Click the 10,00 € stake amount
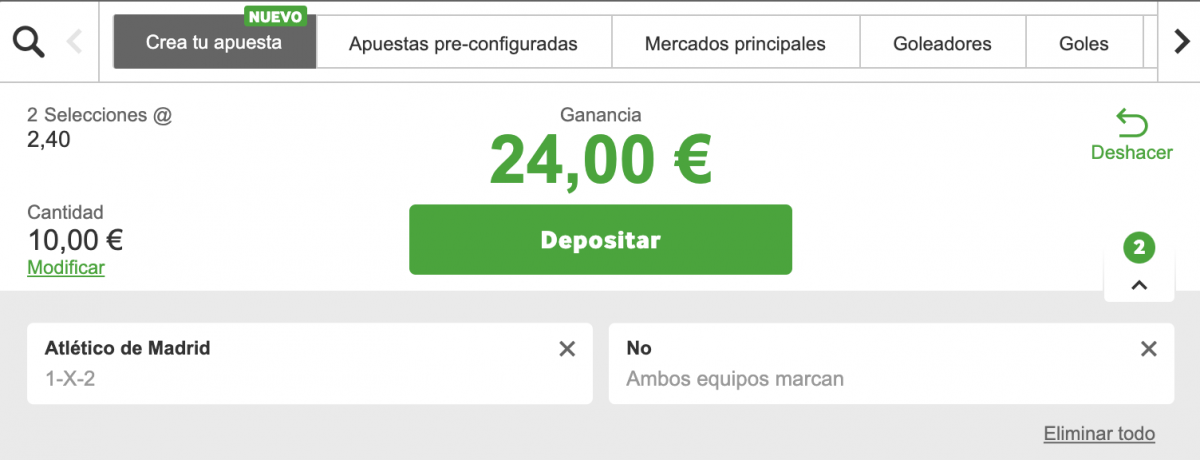 point(75,240)
